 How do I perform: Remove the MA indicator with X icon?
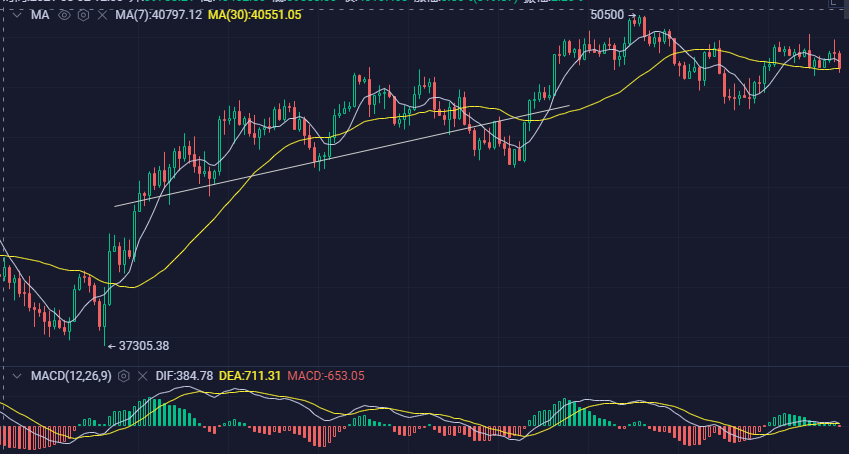102,15
